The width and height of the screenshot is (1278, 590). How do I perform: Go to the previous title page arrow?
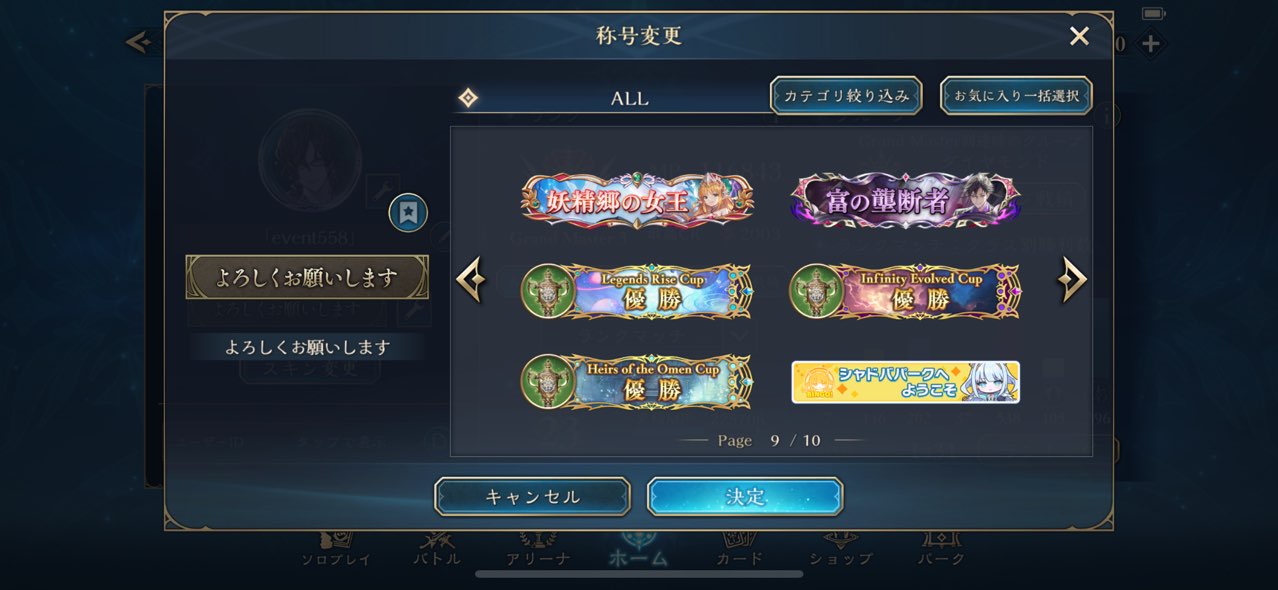[471, 281]
